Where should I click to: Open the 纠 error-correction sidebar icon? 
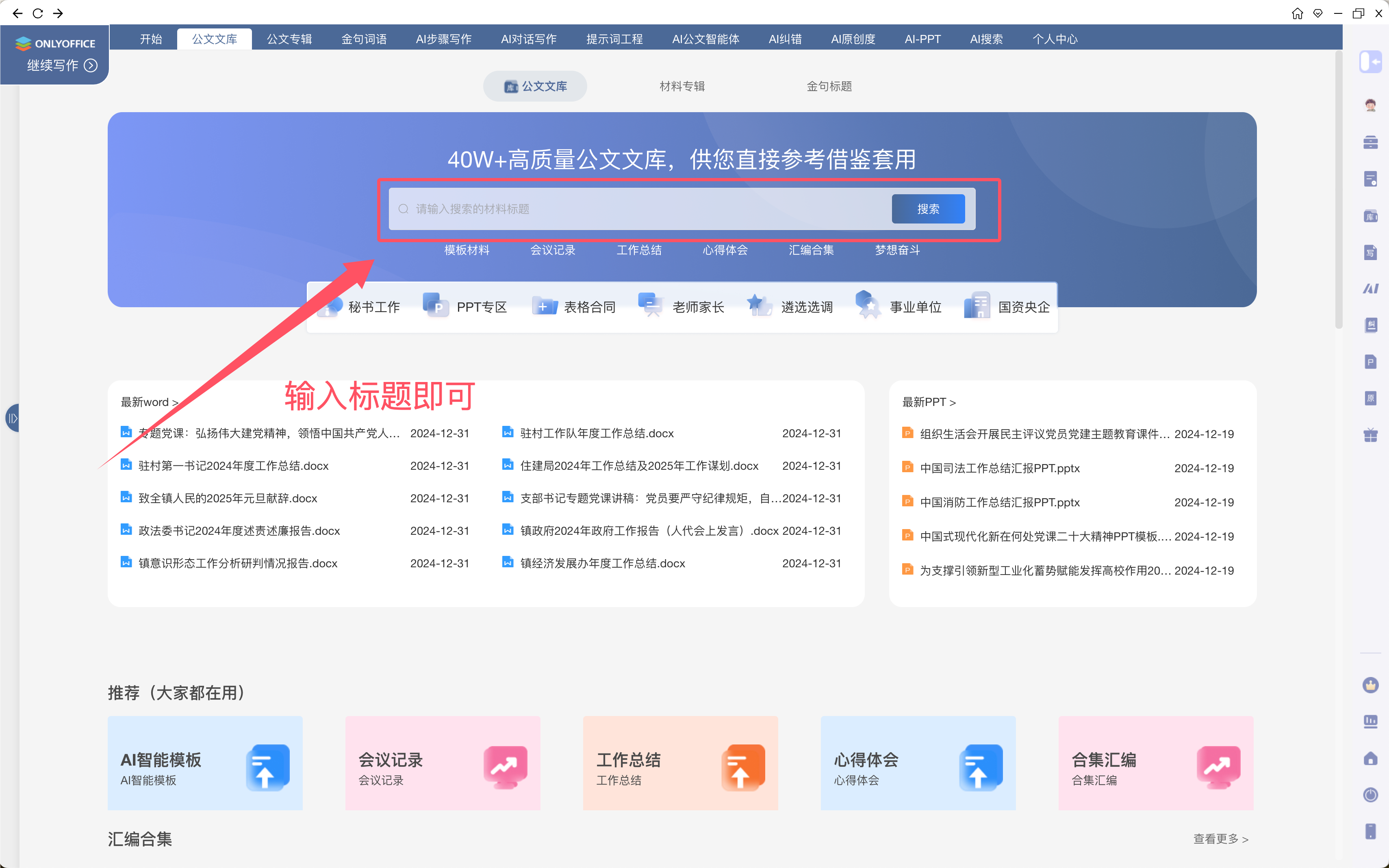[x=1371, y=325]
